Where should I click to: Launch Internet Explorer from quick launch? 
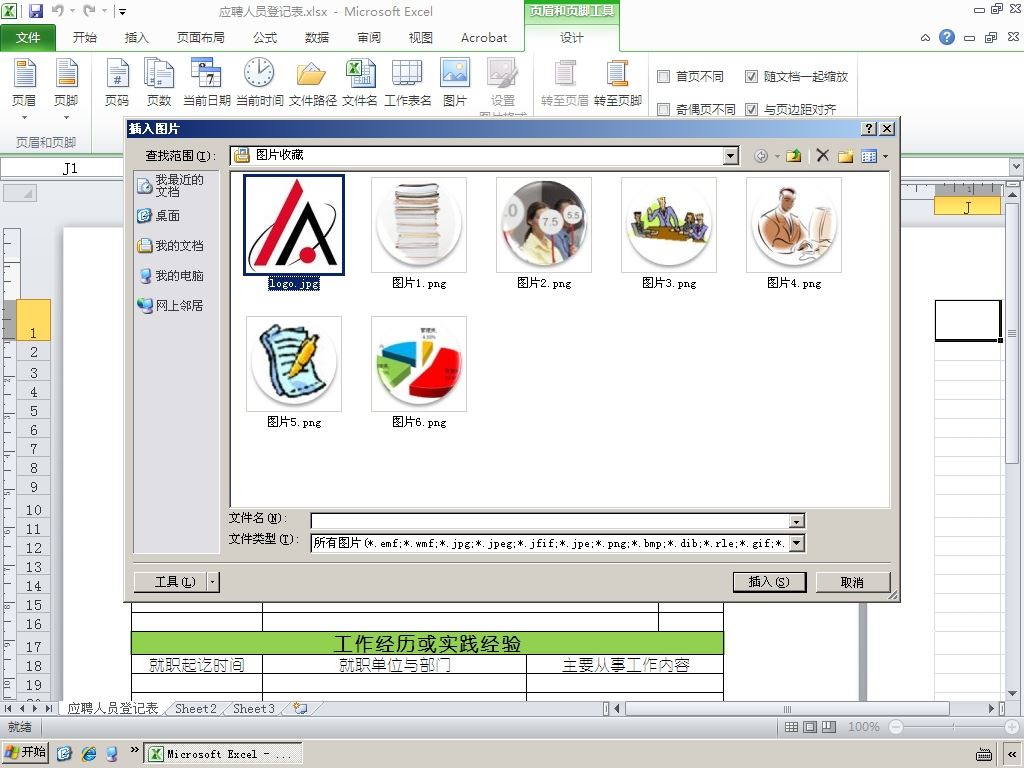(89, 754)
